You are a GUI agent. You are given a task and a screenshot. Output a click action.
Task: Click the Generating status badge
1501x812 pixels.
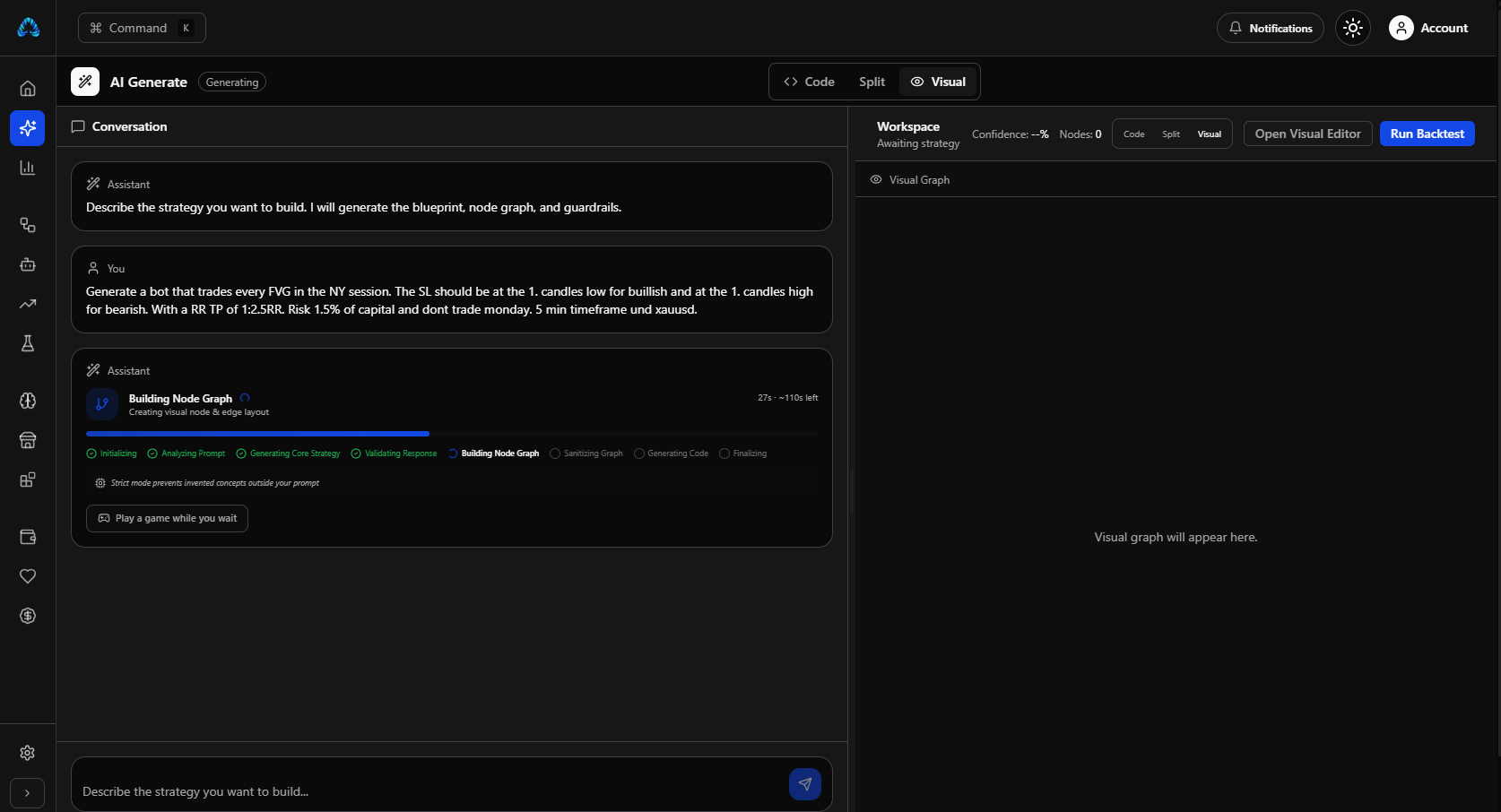tap(232, 82)
